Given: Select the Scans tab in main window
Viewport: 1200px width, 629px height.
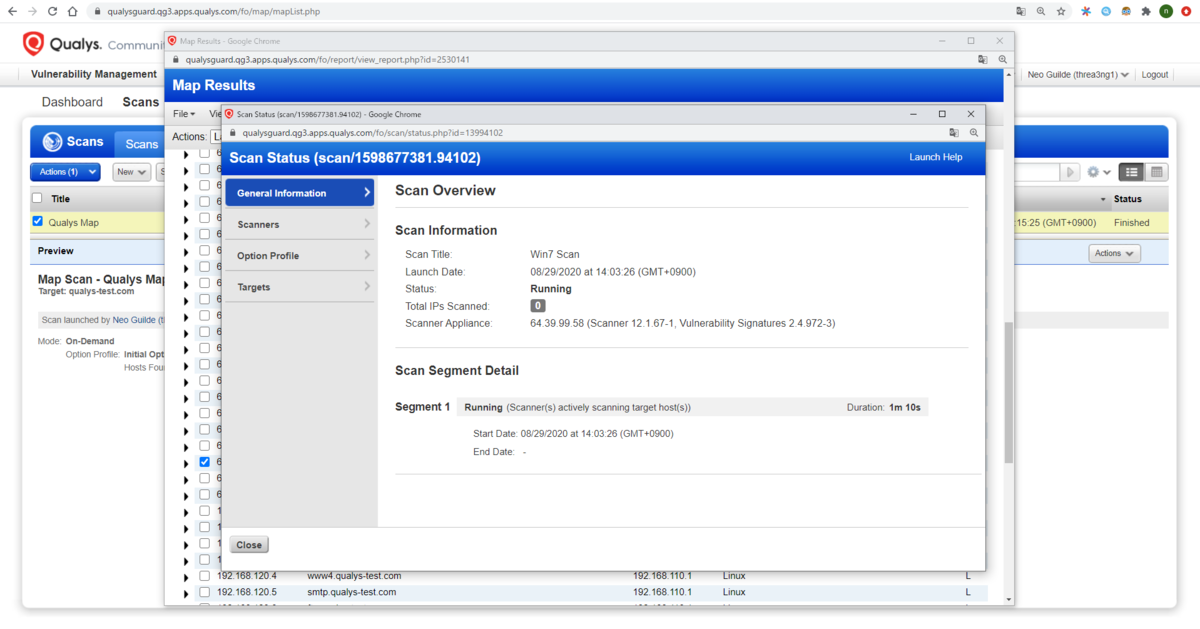Looking at the screenshot, I should click(141, 144).
